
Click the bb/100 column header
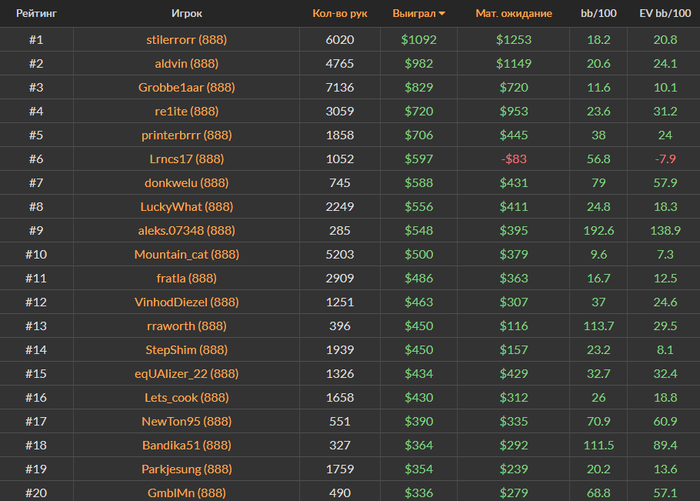coord(598,13)
